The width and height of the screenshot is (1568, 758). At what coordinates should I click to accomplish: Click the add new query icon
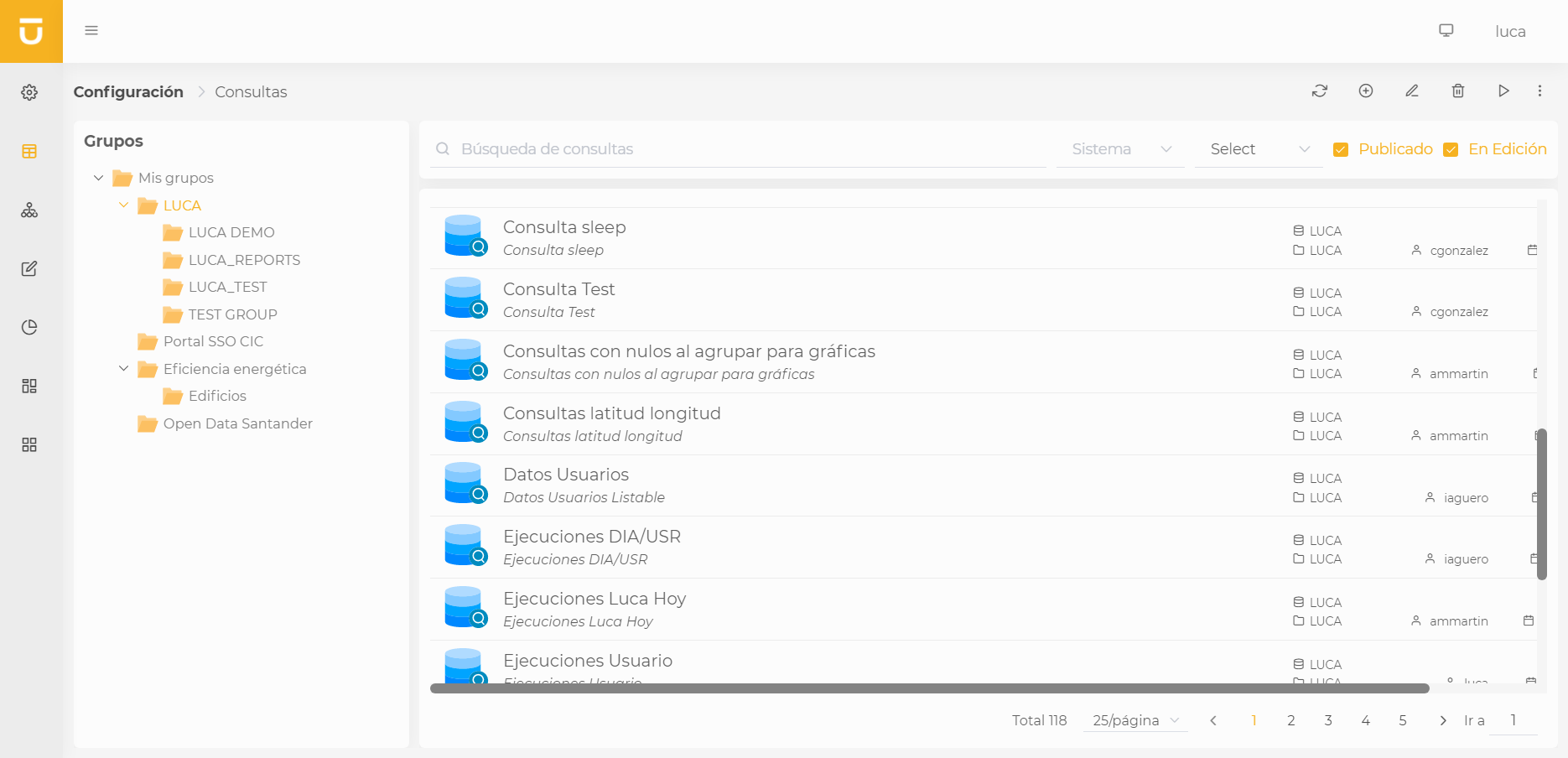[1366, 91]
